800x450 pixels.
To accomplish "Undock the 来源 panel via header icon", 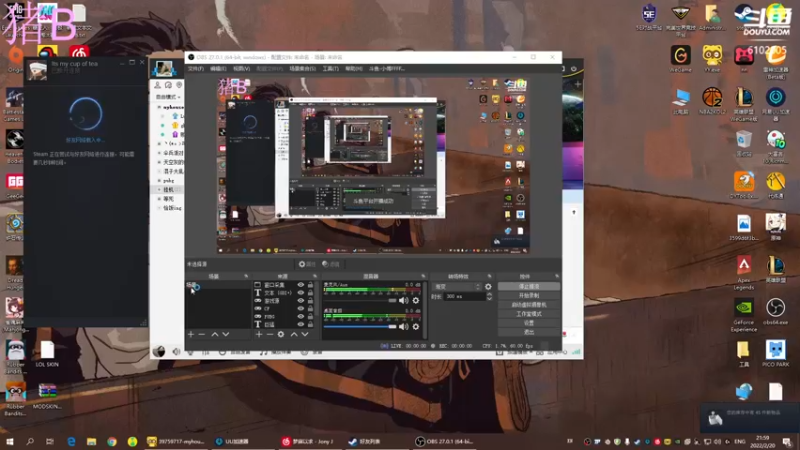I will 315,276.
